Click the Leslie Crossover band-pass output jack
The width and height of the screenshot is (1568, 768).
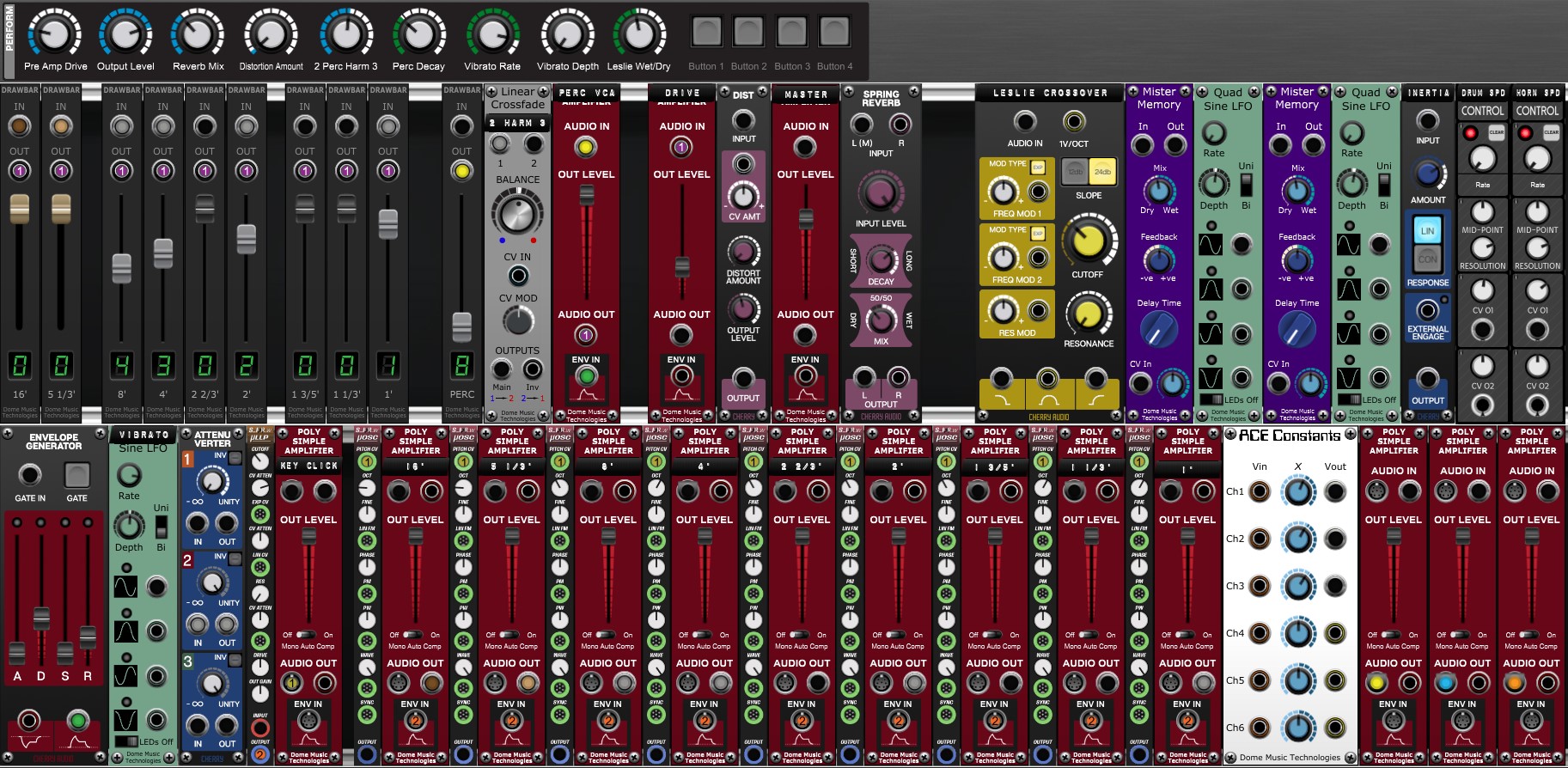1047,377
